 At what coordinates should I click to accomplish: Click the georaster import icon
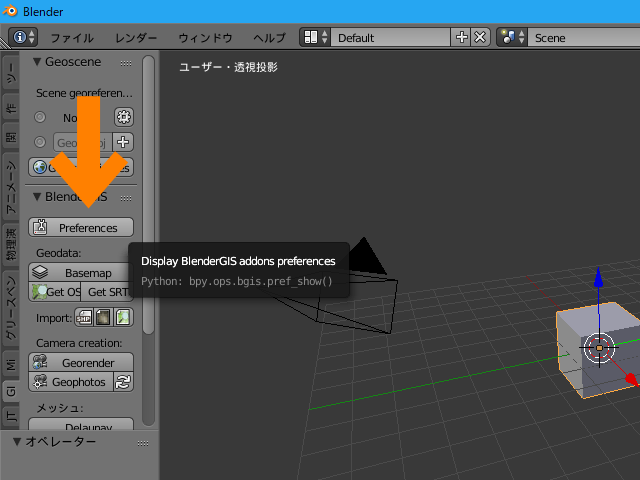[x=103, y=318]
